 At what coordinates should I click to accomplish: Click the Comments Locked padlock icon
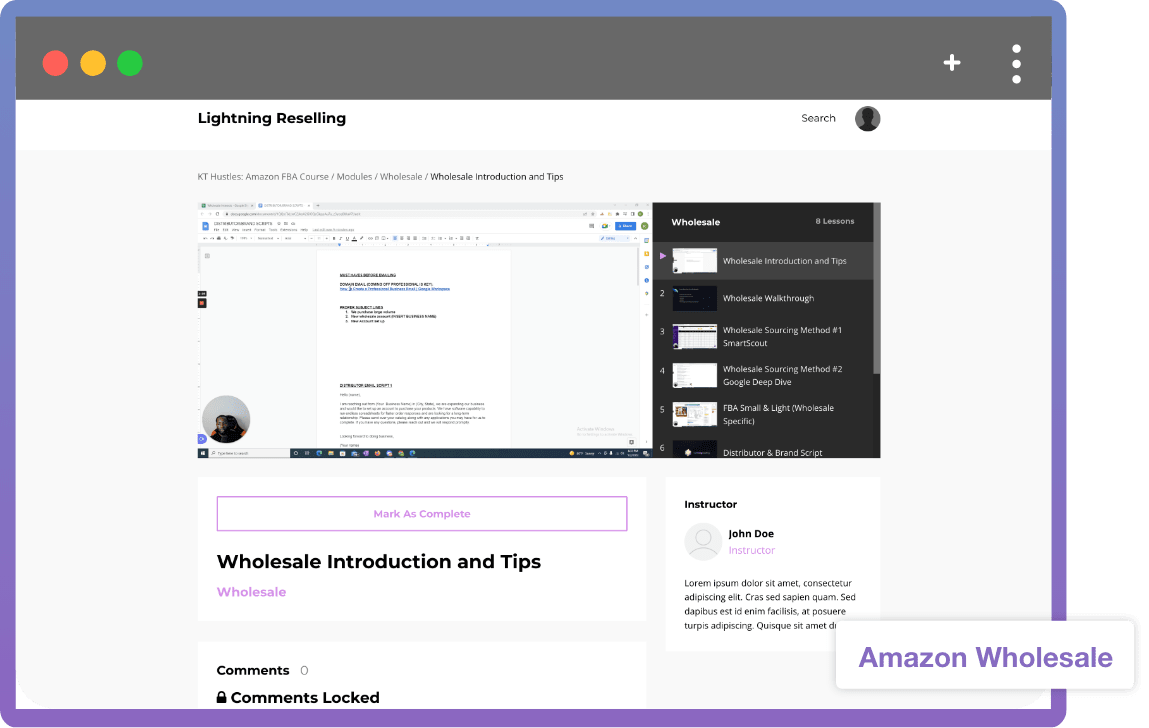tap(222, 698)
